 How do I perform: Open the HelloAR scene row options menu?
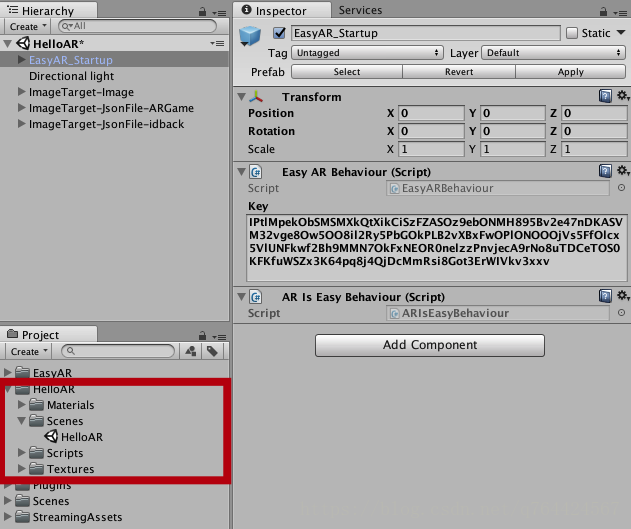217,43
